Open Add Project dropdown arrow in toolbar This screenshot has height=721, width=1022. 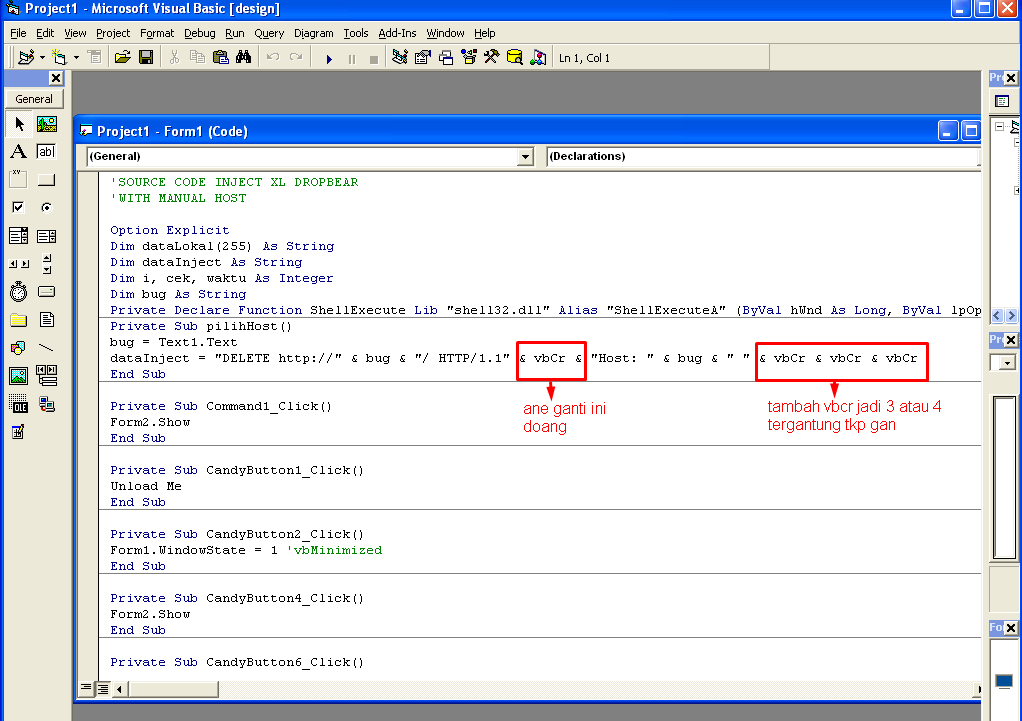[x=42, y=57]
